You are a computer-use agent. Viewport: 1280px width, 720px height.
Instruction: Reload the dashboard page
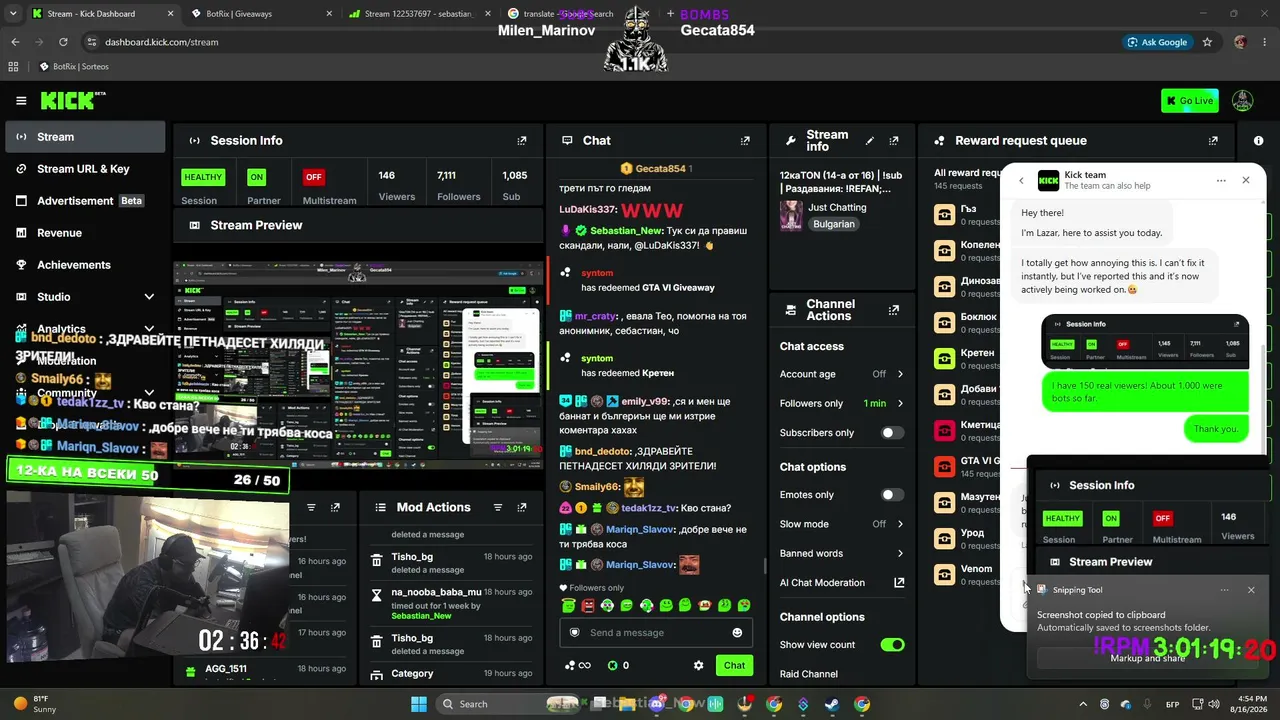pyautogui.click(x=63, y=42)
